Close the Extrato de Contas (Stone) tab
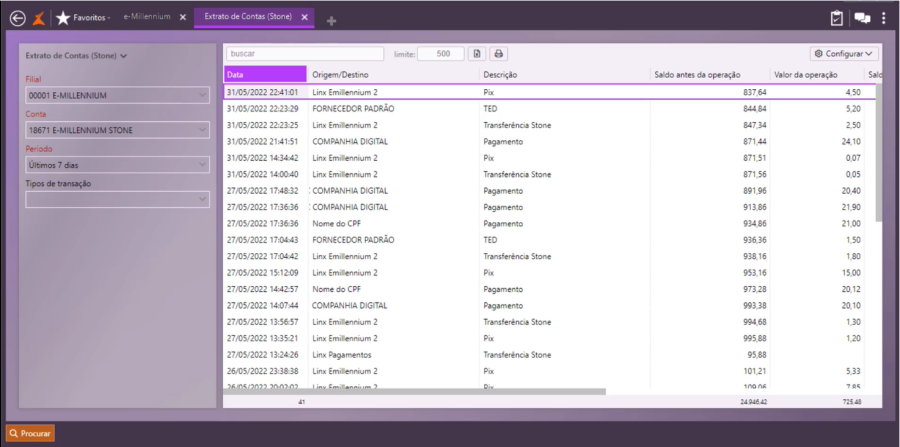The image size is (900, 447). pyautogui.click(x=305, y=18)
